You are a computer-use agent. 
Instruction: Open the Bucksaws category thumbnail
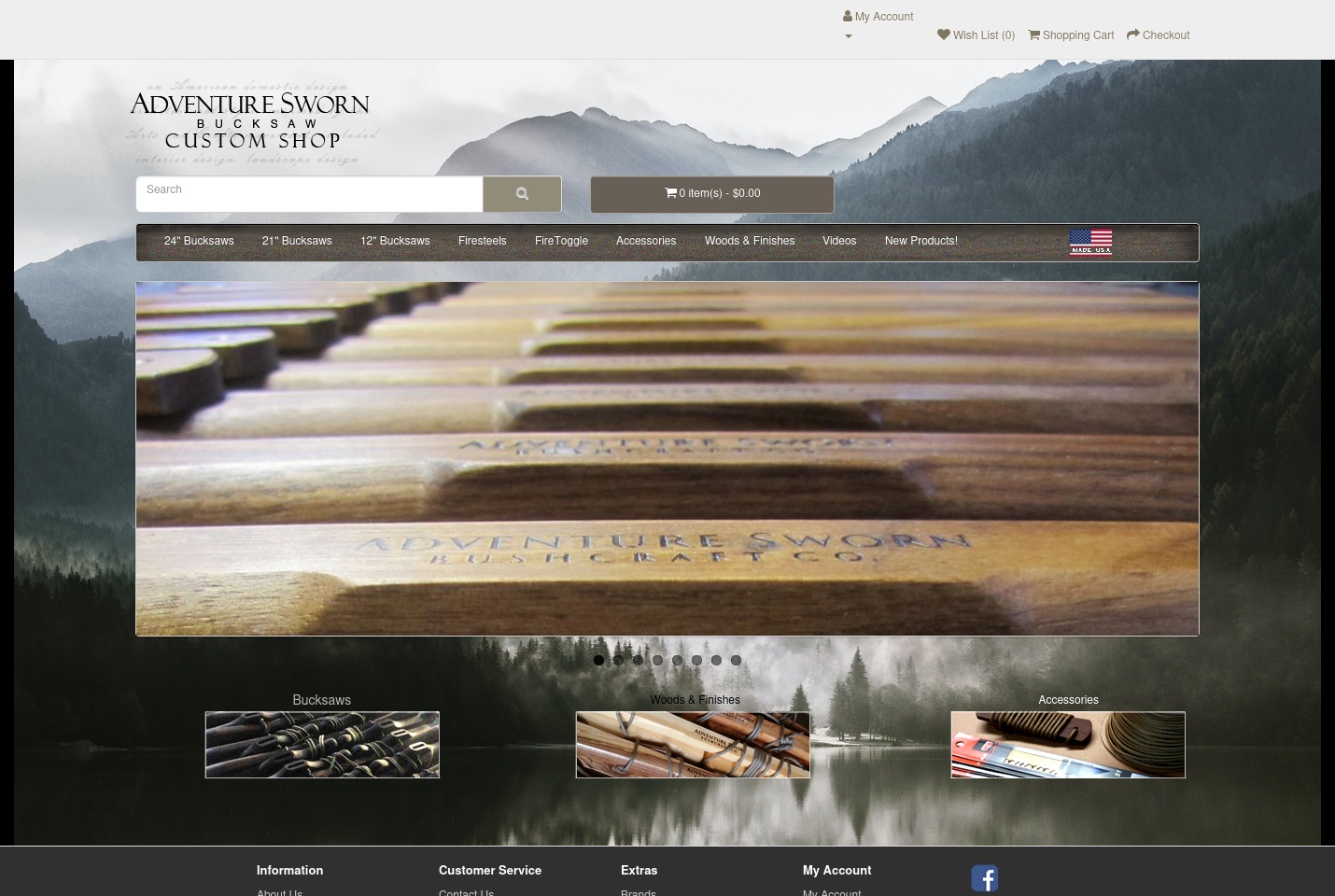[x=322, y=745]
